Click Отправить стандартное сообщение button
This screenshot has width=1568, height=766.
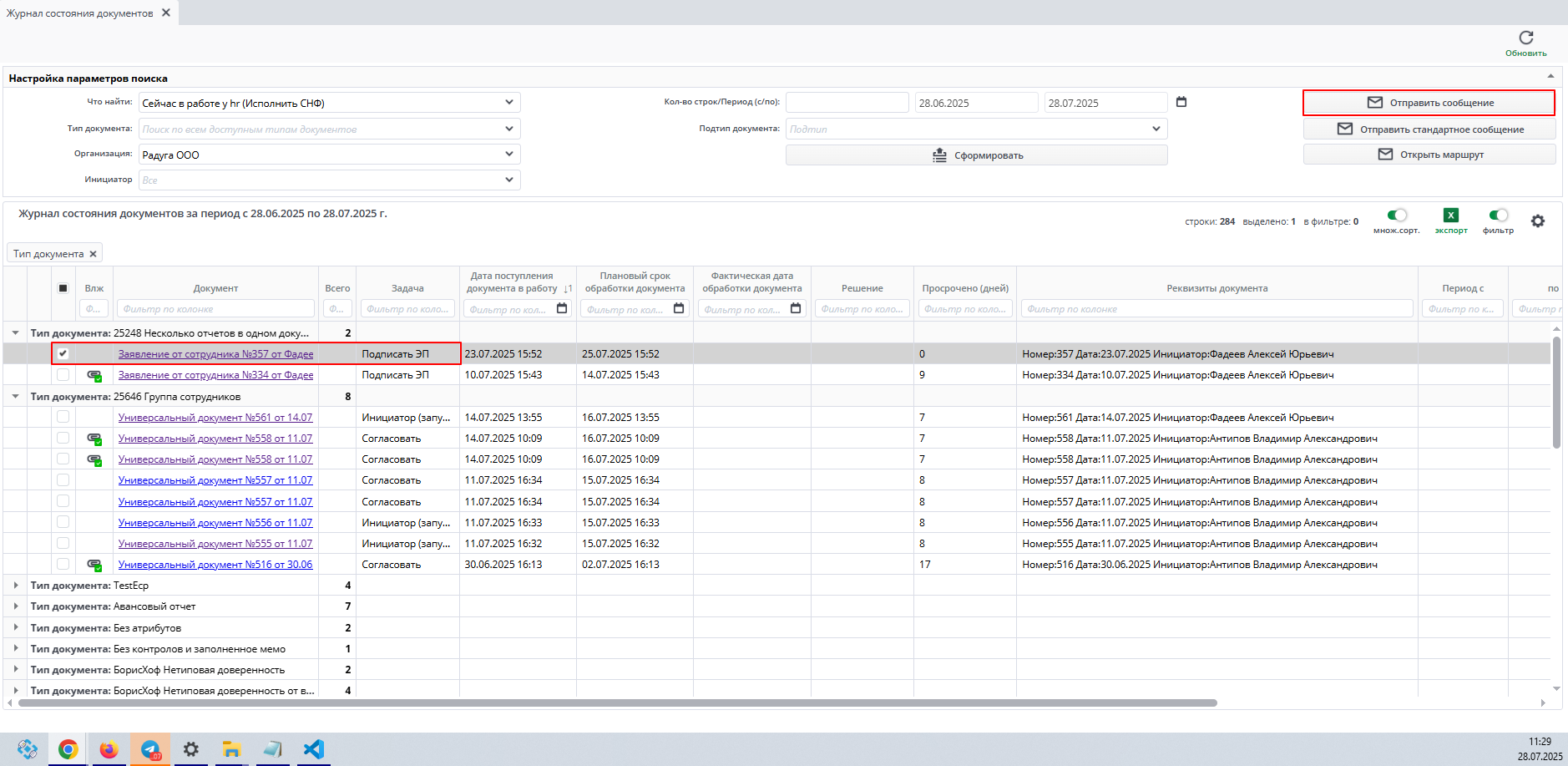(1429, 129)
